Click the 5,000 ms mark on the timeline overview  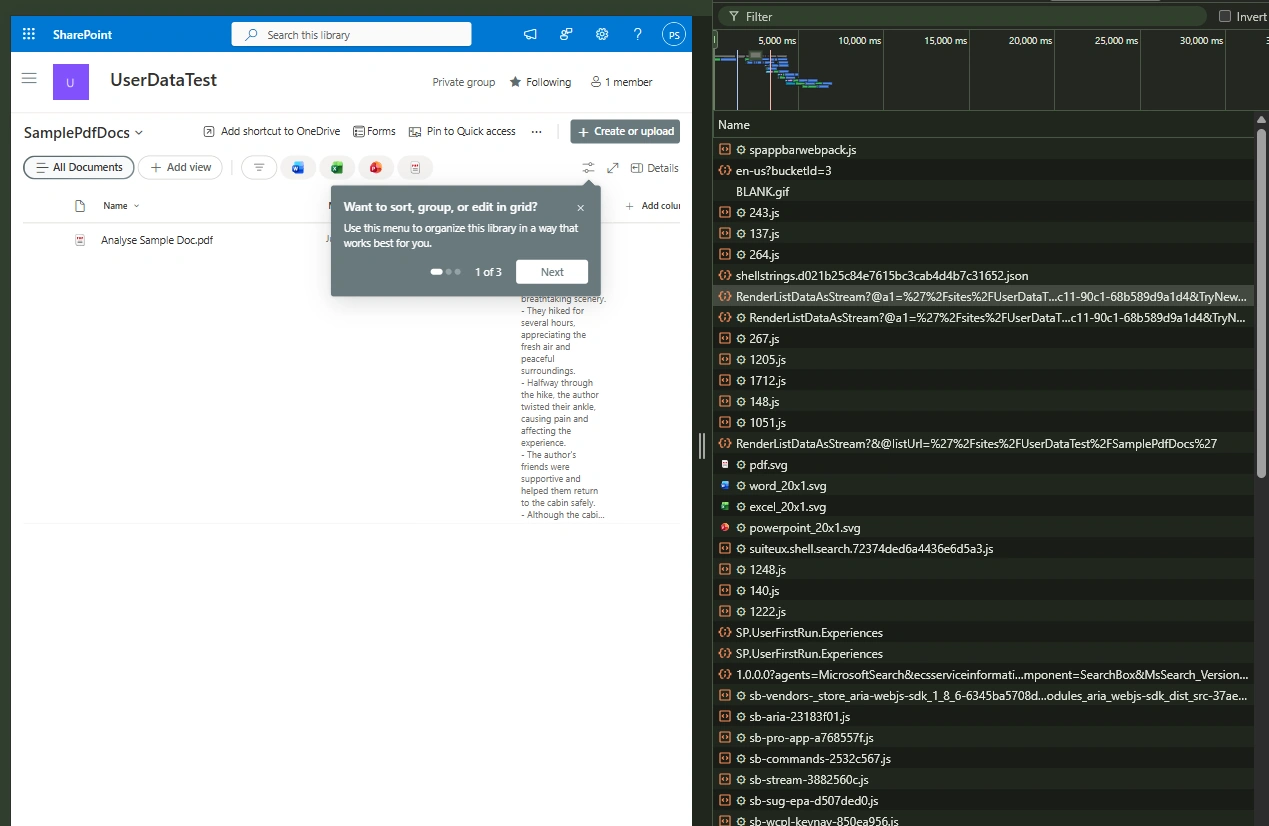(x=777, y=41)
